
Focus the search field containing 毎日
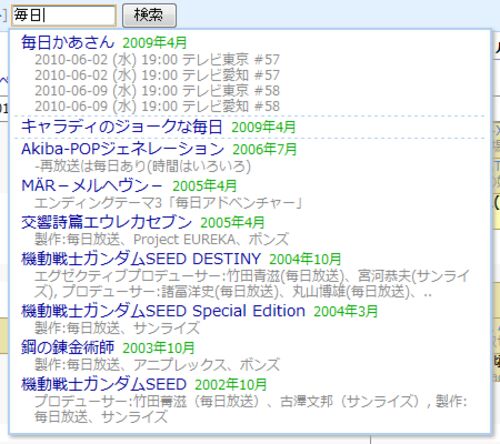tap(64, 15)
